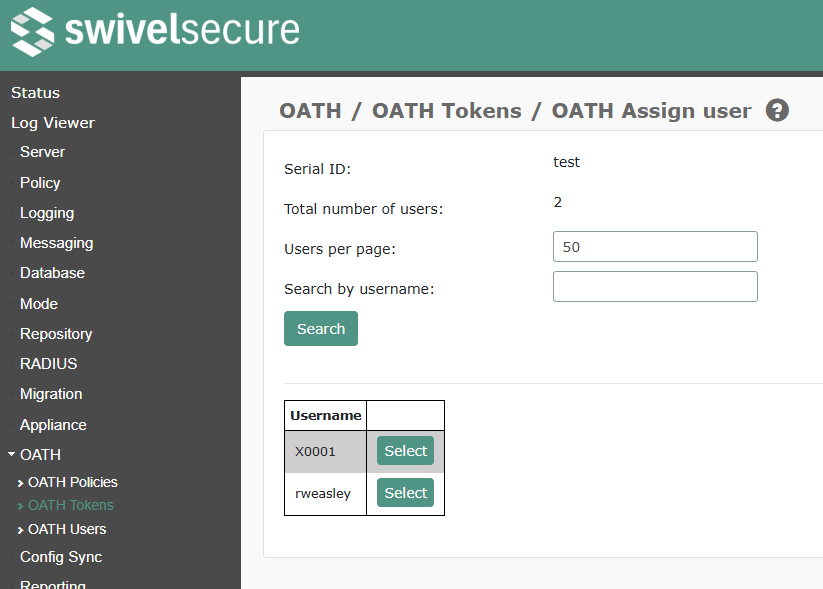Image resolution: width=823 pixels, height=589 pixels.
Task: Click the Serial ID label
Action: pyautogui.click(x=317, y=169)
